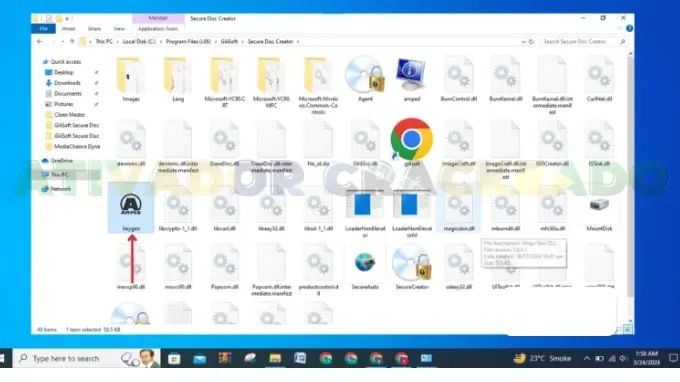The height and width of the screenshot is (382, 680).
Task: Select the LoaderNonElevator application
Action: (x=365, y=213)
